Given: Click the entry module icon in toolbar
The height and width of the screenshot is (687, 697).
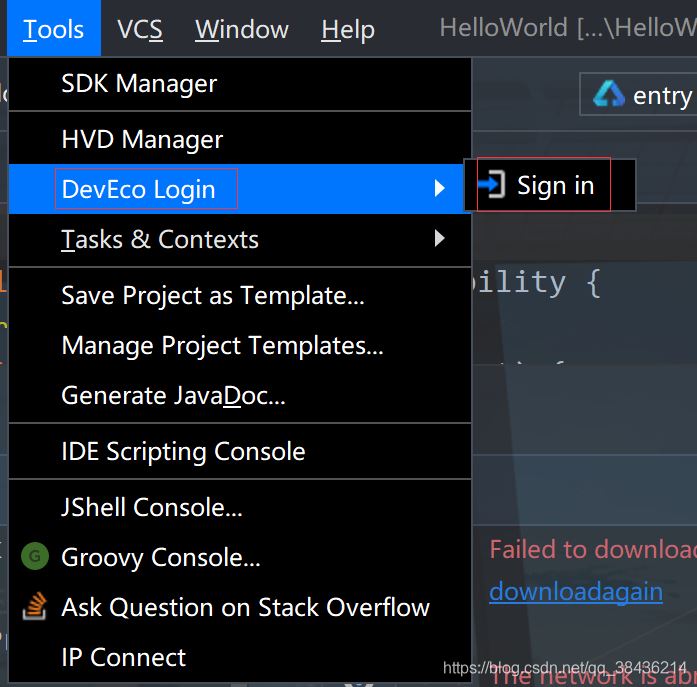Looking at the screenshot, I should (608, 95).
